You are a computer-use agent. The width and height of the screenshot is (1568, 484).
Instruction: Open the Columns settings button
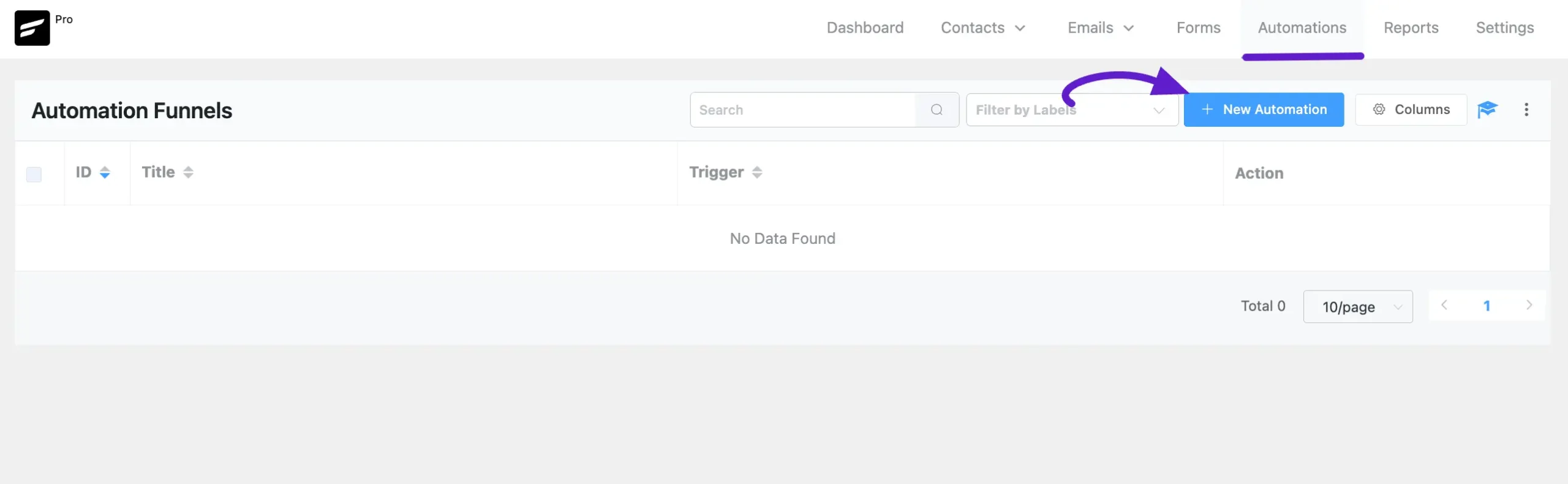click(x=1411, y=110)
